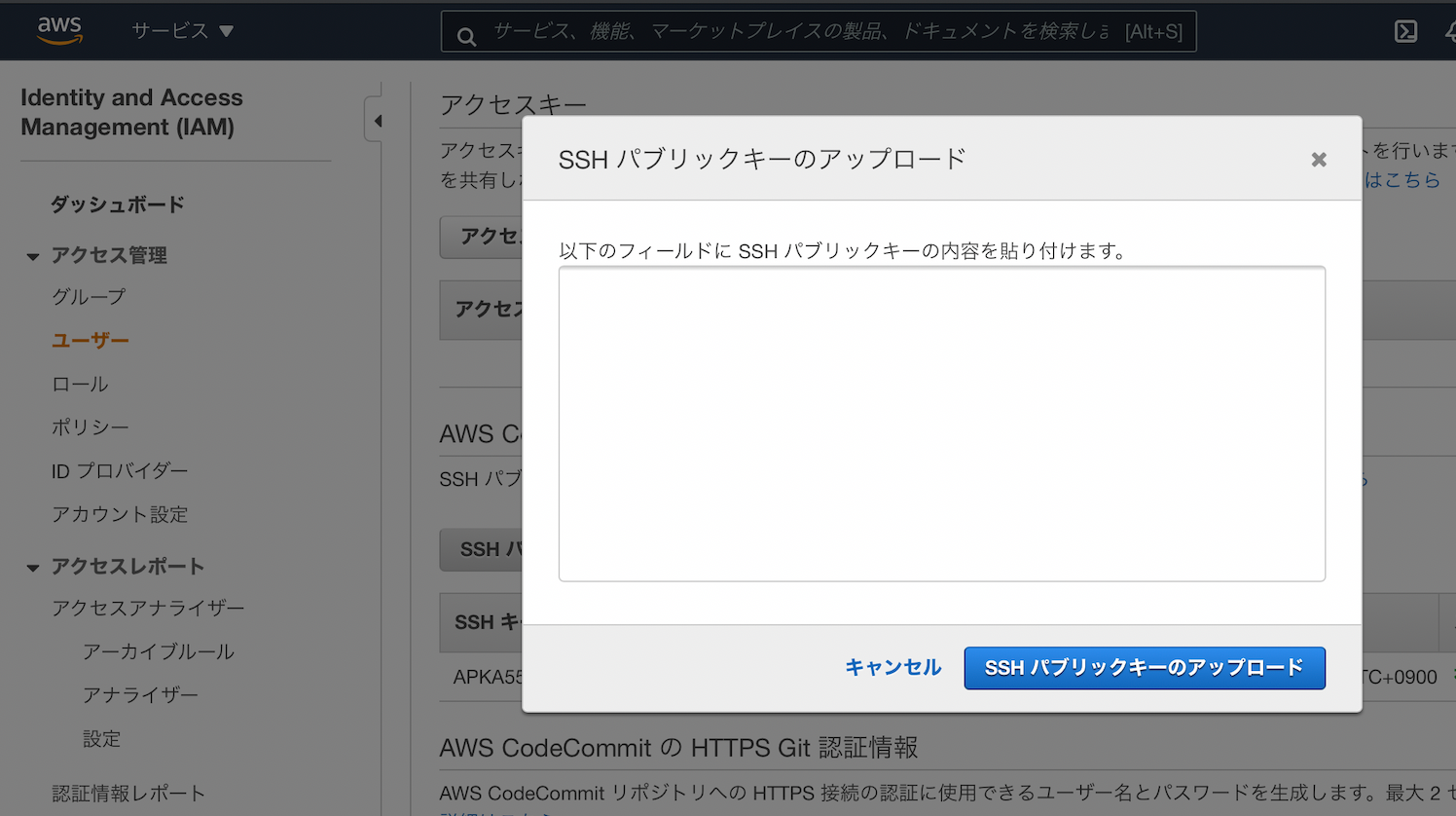Open グループ in the sidebar
1456x816 pixels.
point(89,297)
